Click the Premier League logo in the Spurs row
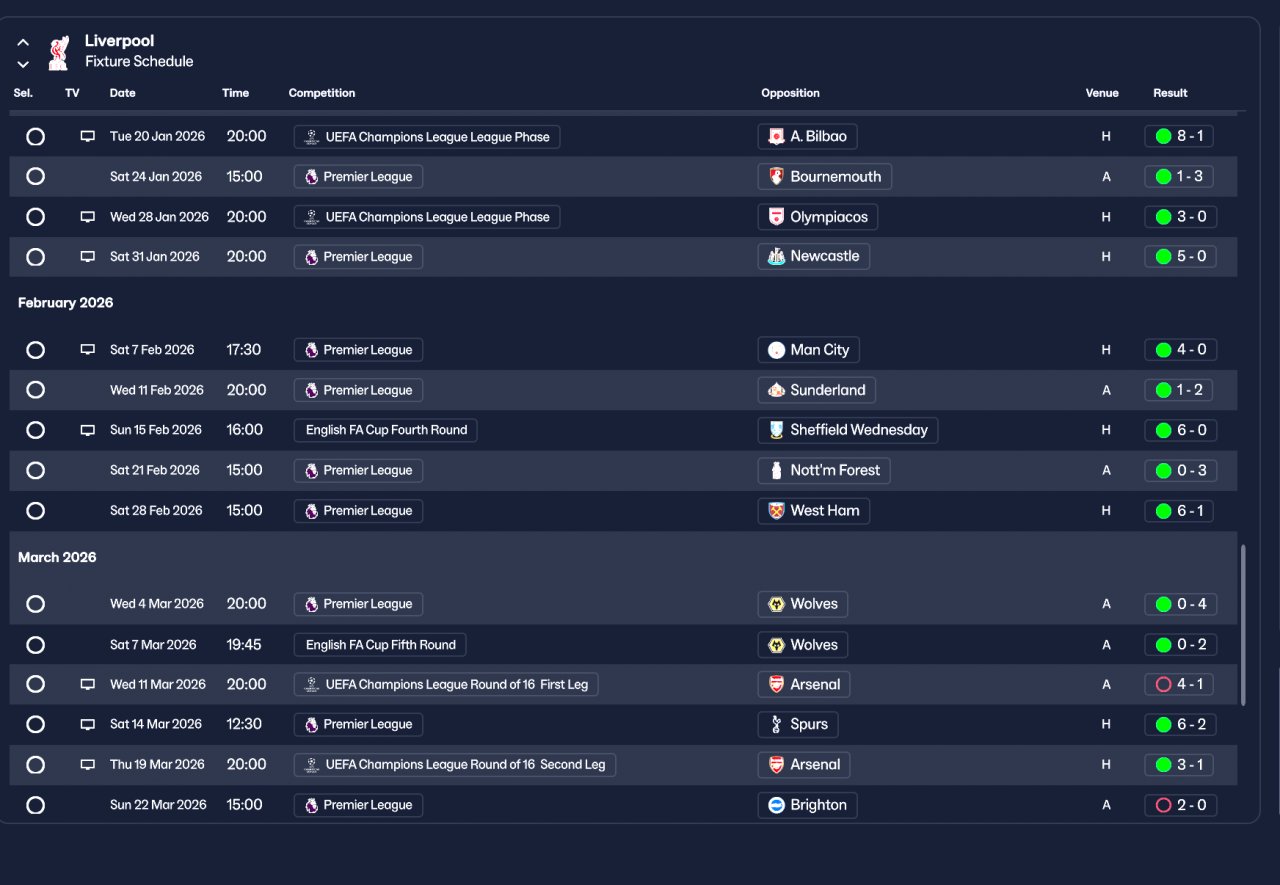 pos(311,725)
